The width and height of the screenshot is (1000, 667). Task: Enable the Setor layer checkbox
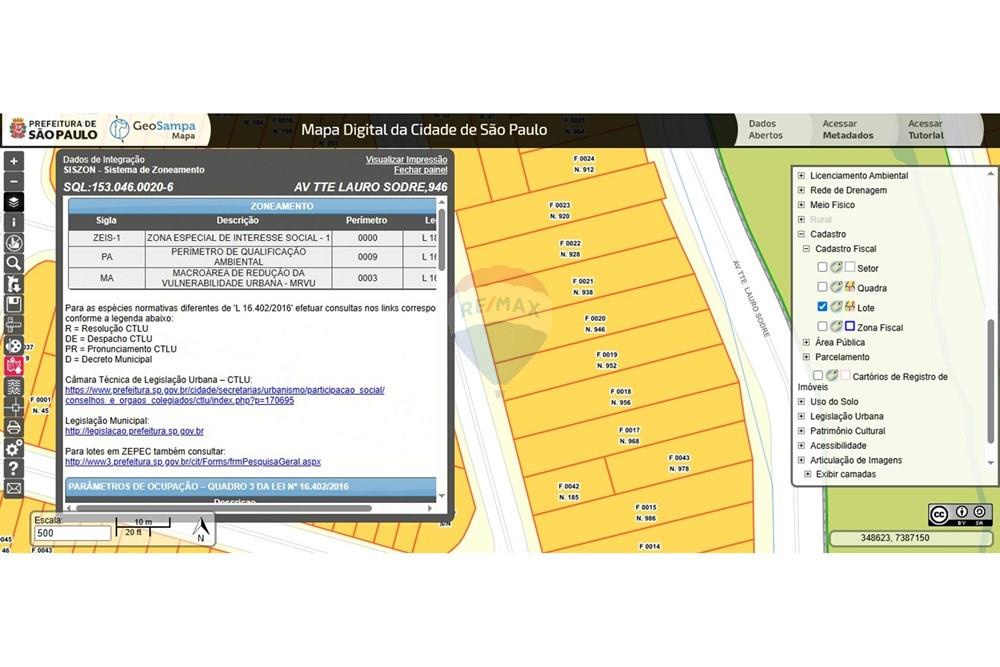tap(822, 268)
